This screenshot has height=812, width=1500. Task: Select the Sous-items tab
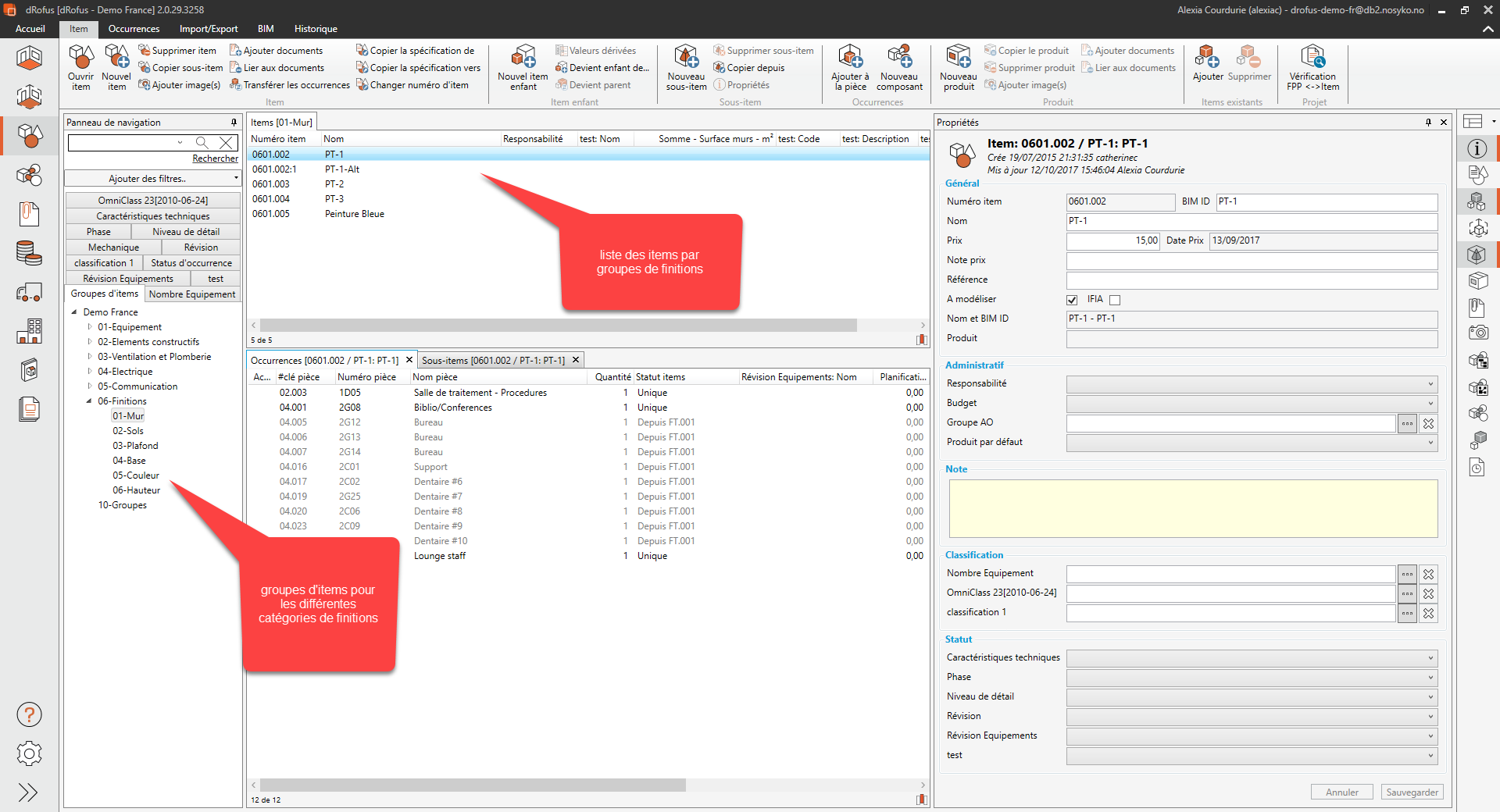click(x=493, y=361)
